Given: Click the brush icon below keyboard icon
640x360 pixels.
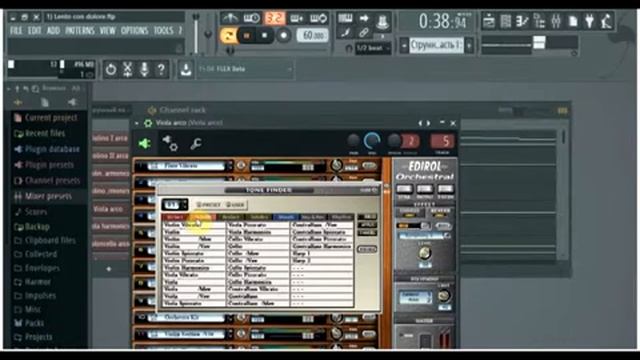Looking at the screenshot, I should (345, 33).
